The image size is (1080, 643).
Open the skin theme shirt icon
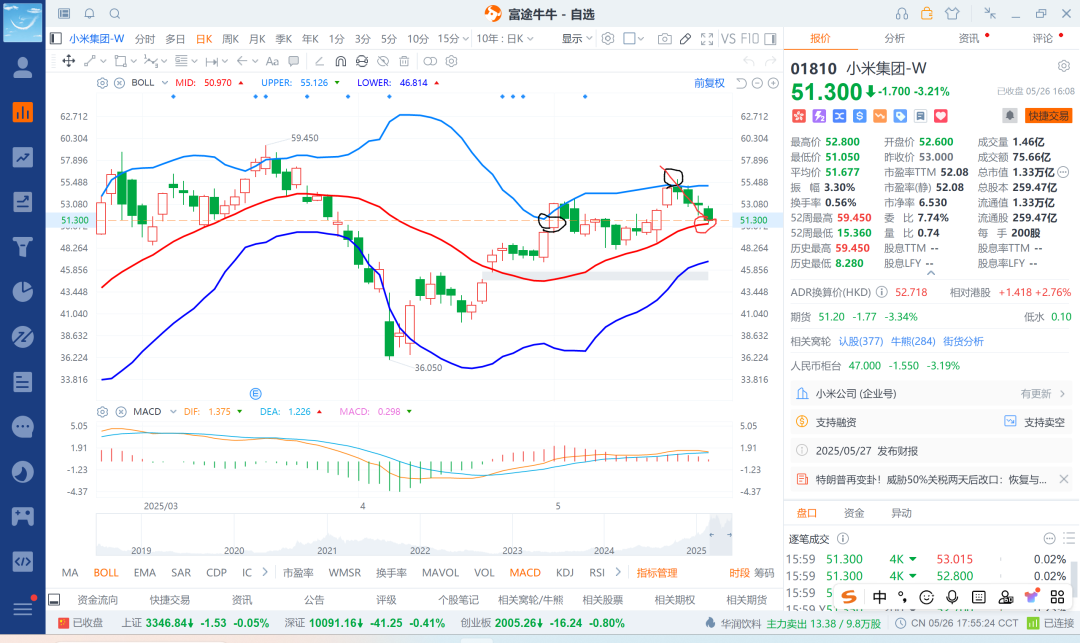[x=952, y=14]
